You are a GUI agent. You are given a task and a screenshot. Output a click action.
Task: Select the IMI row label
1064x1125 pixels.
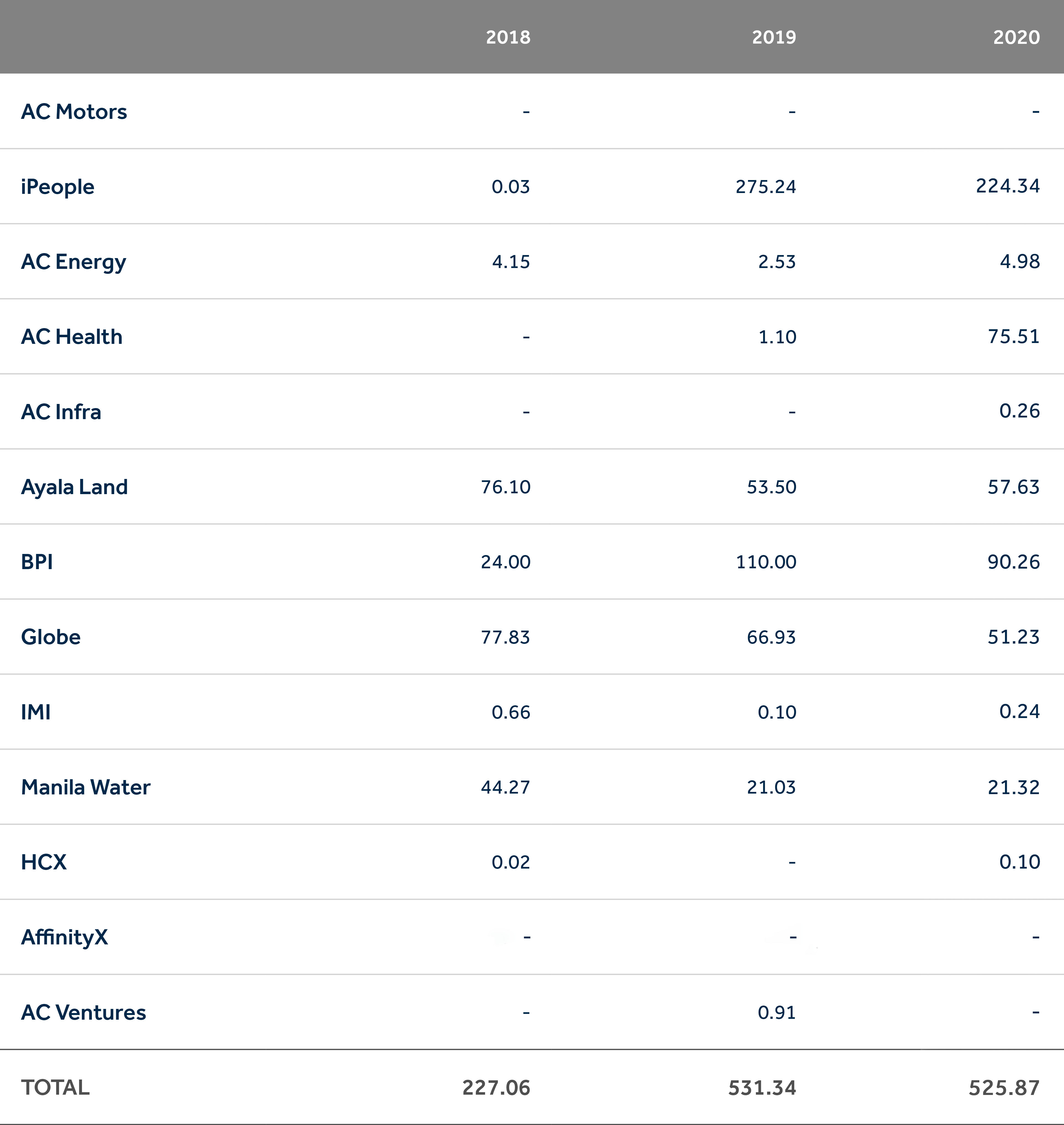point(36,712)
